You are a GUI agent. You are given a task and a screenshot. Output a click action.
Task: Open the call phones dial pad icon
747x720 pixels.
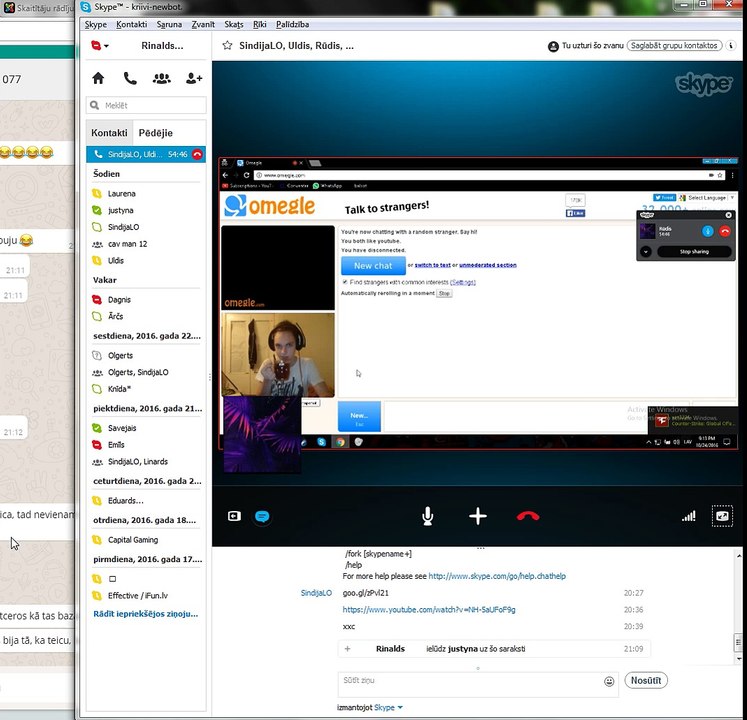click(130, 78)
